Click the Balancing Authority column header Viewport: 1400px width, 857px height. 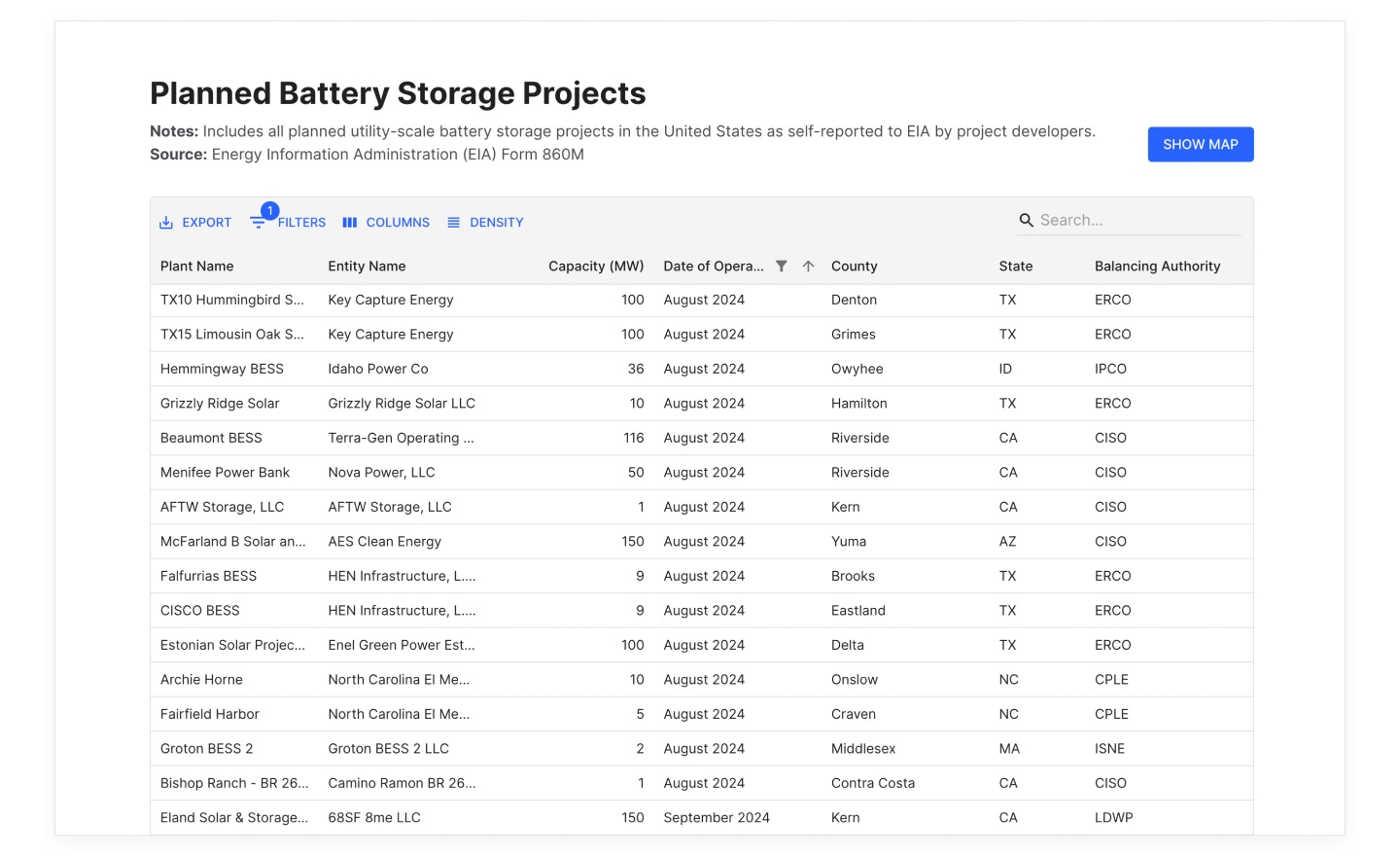(1157, 267)
